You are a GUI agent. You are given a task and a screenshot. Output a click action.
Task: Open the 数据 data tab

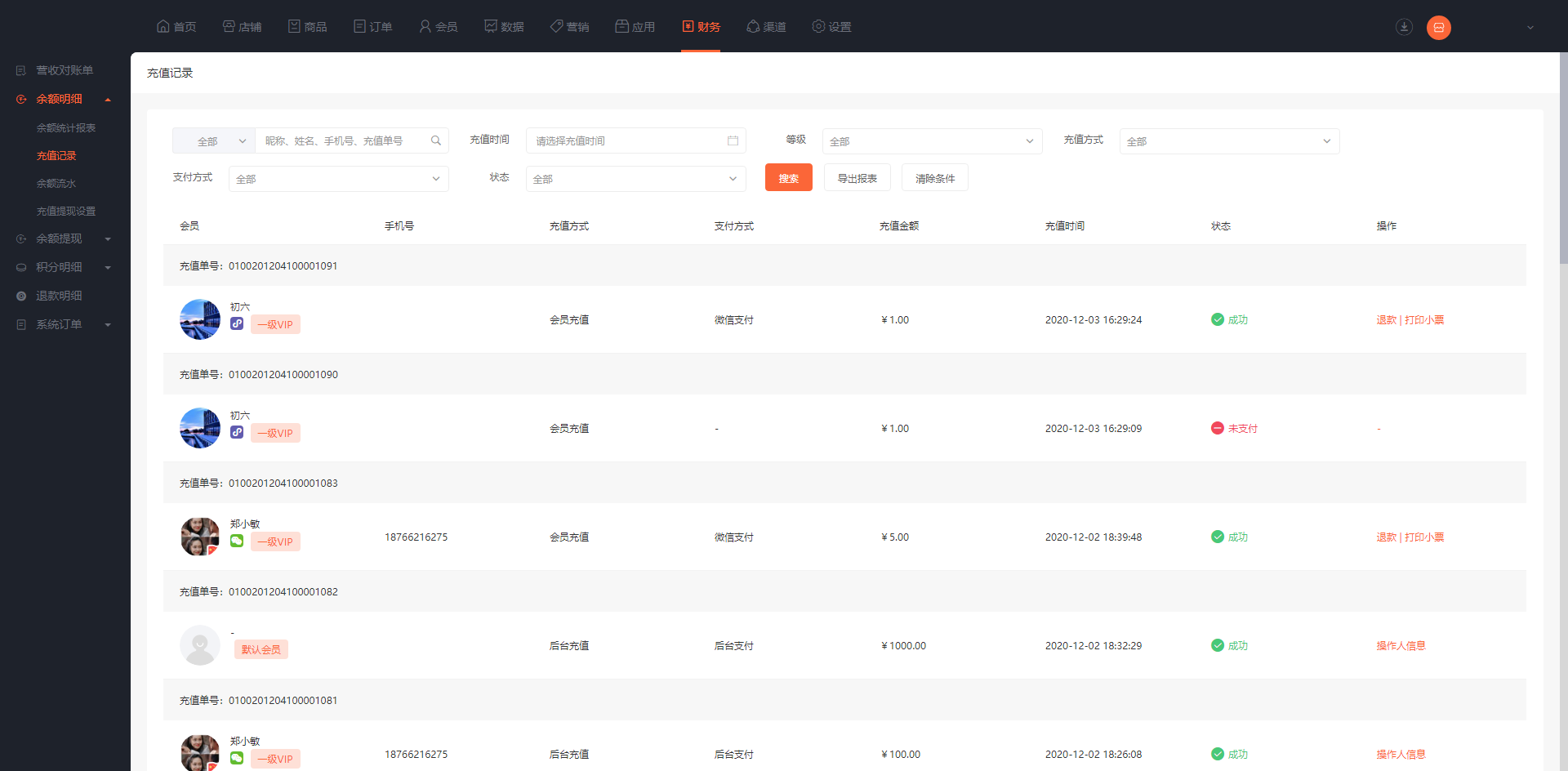[x=504, y=27]
